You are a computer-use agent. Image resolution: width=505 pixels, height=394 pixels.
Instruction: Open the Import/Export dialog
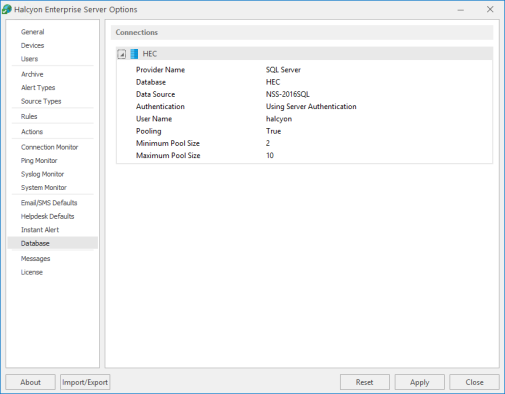tap(85, 382)
